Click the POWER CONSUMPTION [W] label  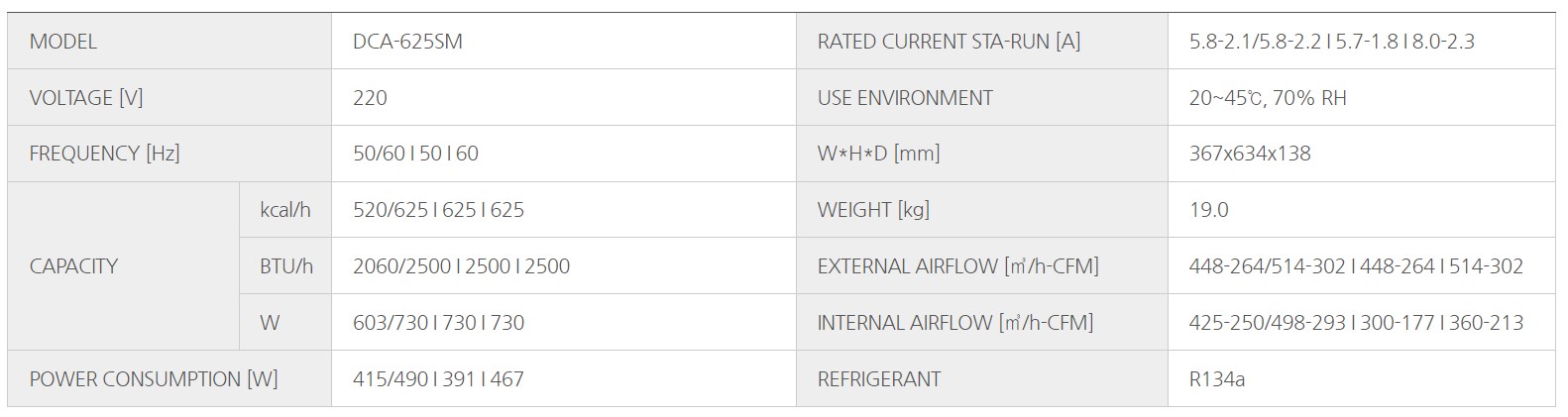click(154, 379)
